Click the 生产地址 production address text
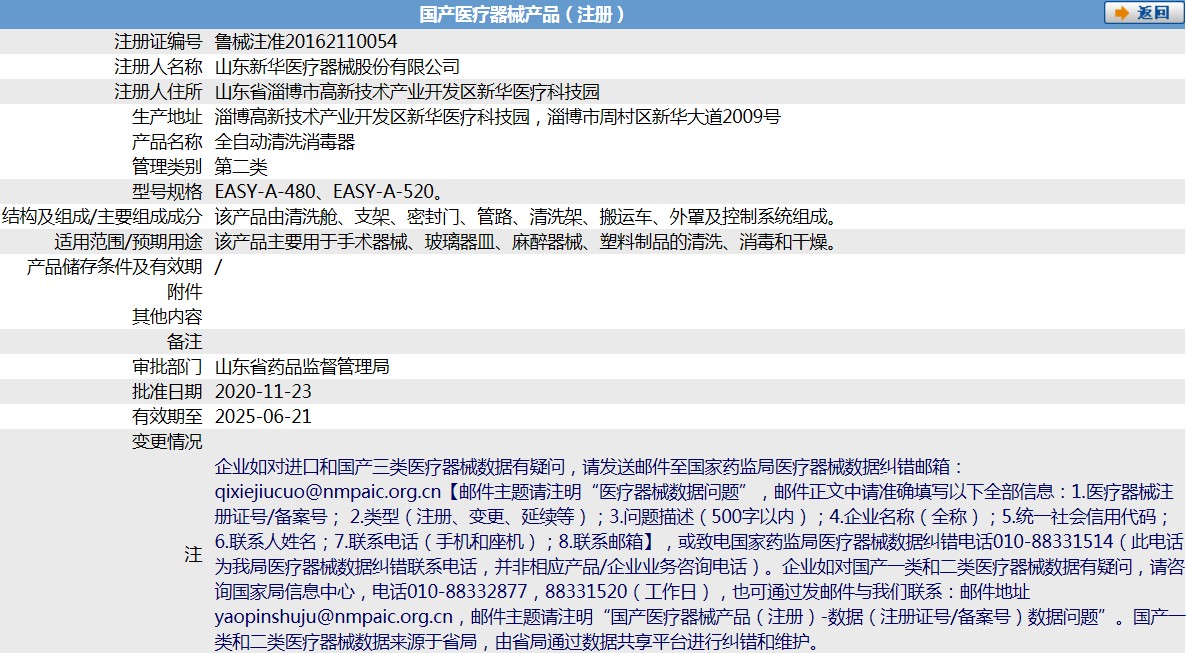 pos(497,117)
